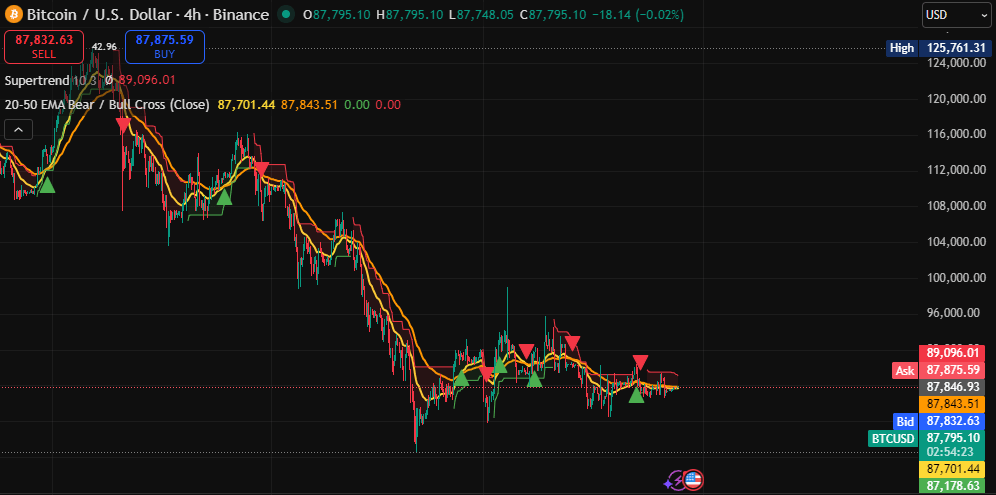Click the leftmost green up-triangle bull cross marker

pos(46,184)
